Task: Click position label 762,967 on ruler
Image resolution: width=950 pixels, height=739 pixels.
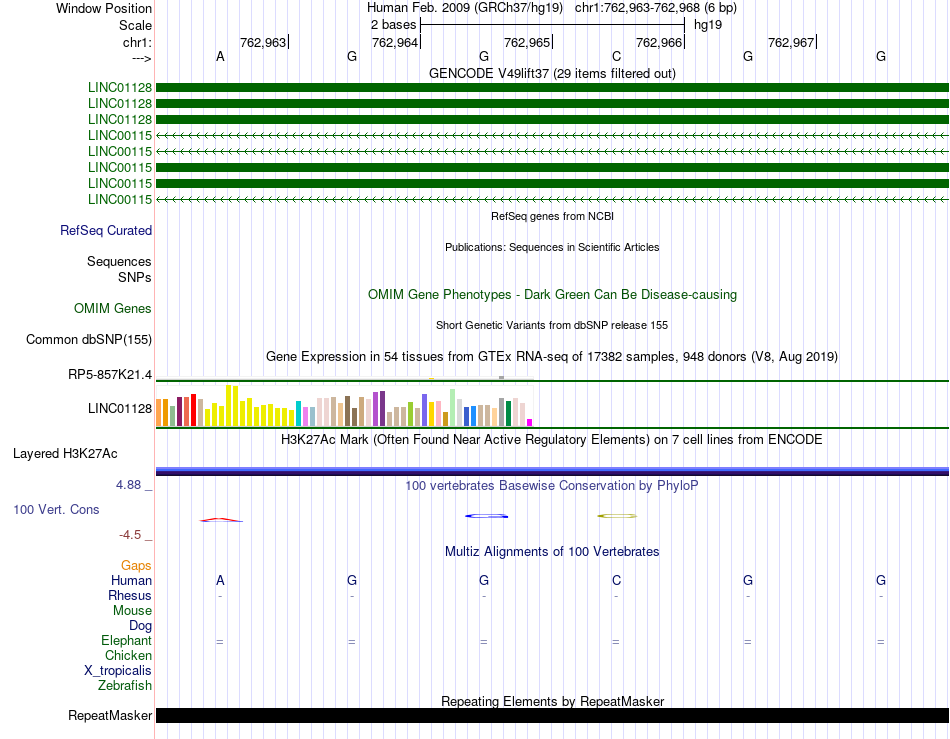Action: pyautogui.click(x=791, y=42)
